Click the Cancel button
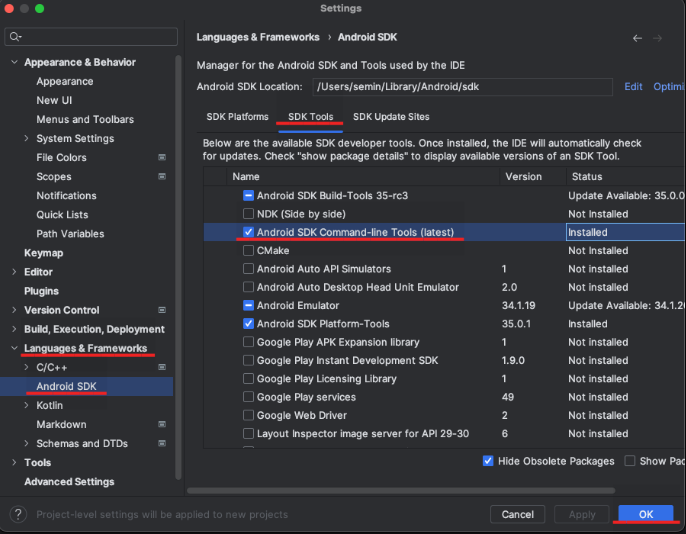This screenshot has width=686, height=534. [518, 514]
